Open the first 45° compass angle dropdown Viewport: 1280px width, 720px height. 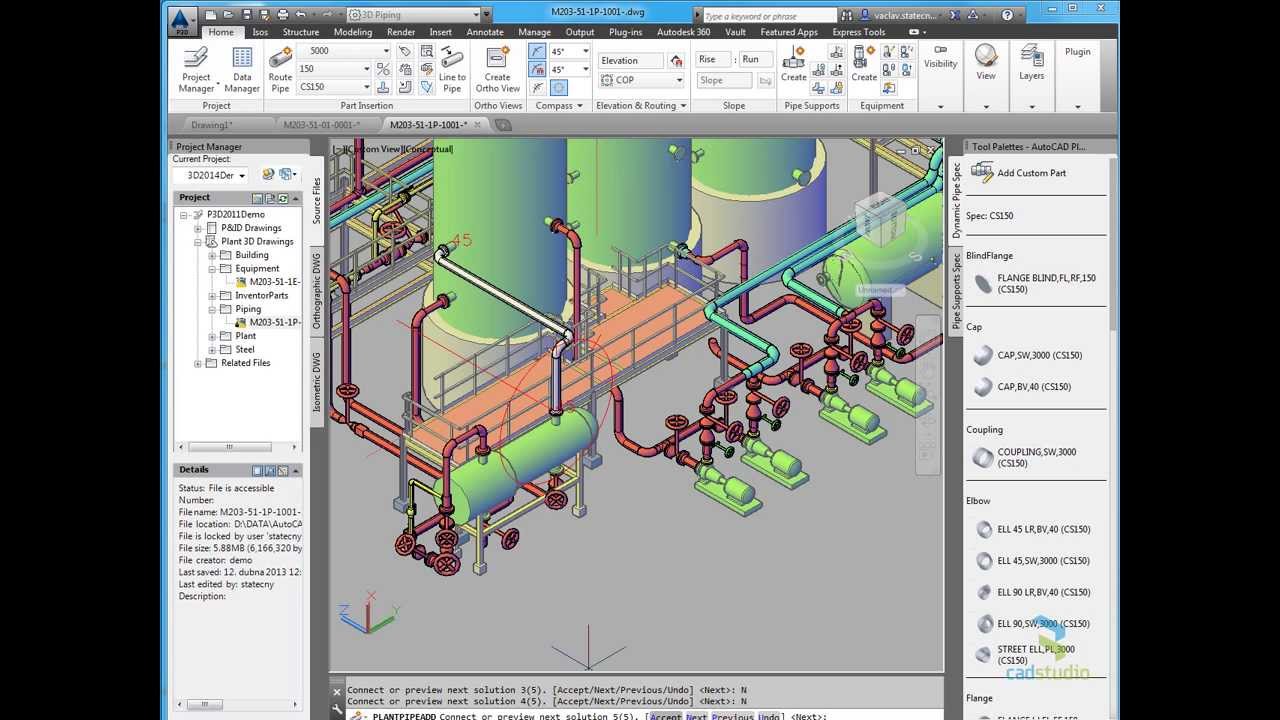[585, 51]
